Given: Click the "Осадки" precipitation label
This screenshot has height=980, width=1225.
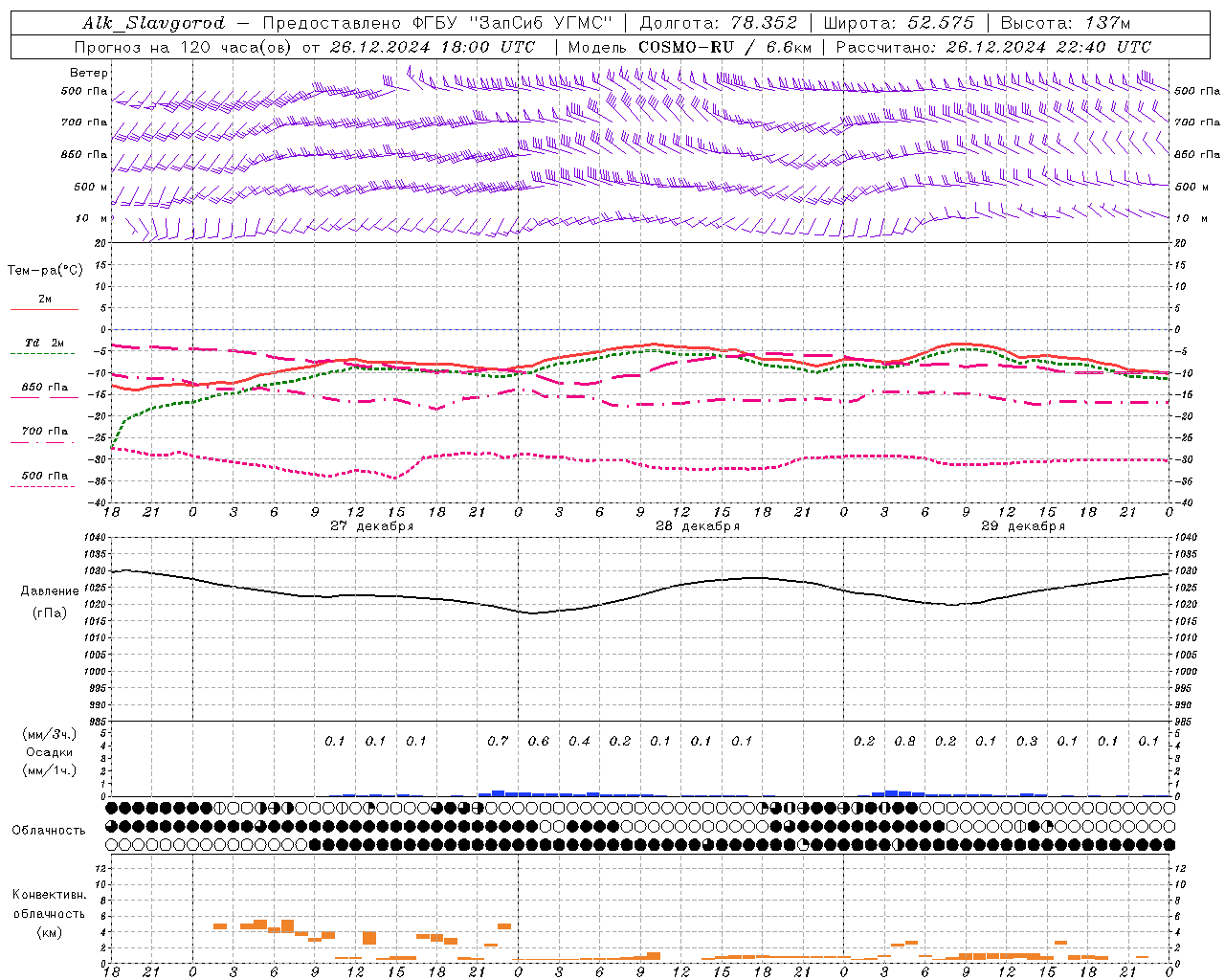Looking at the screenshot, I should point(50,752).
